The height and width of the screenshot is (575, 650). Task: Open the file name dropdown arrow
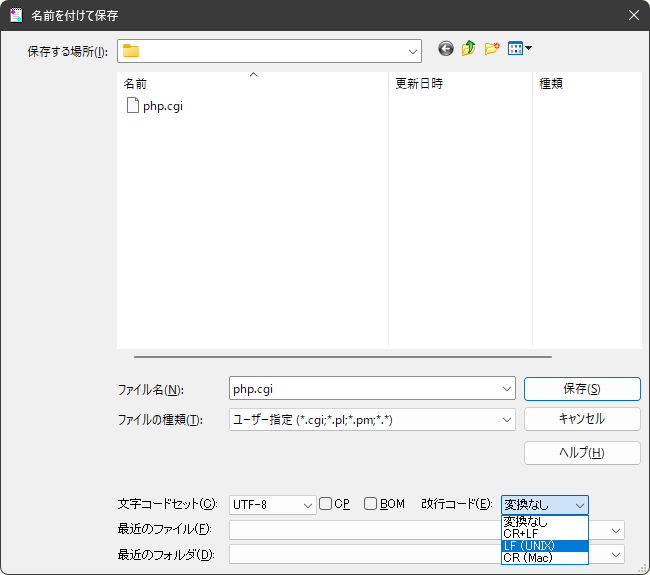coord(507,389)
